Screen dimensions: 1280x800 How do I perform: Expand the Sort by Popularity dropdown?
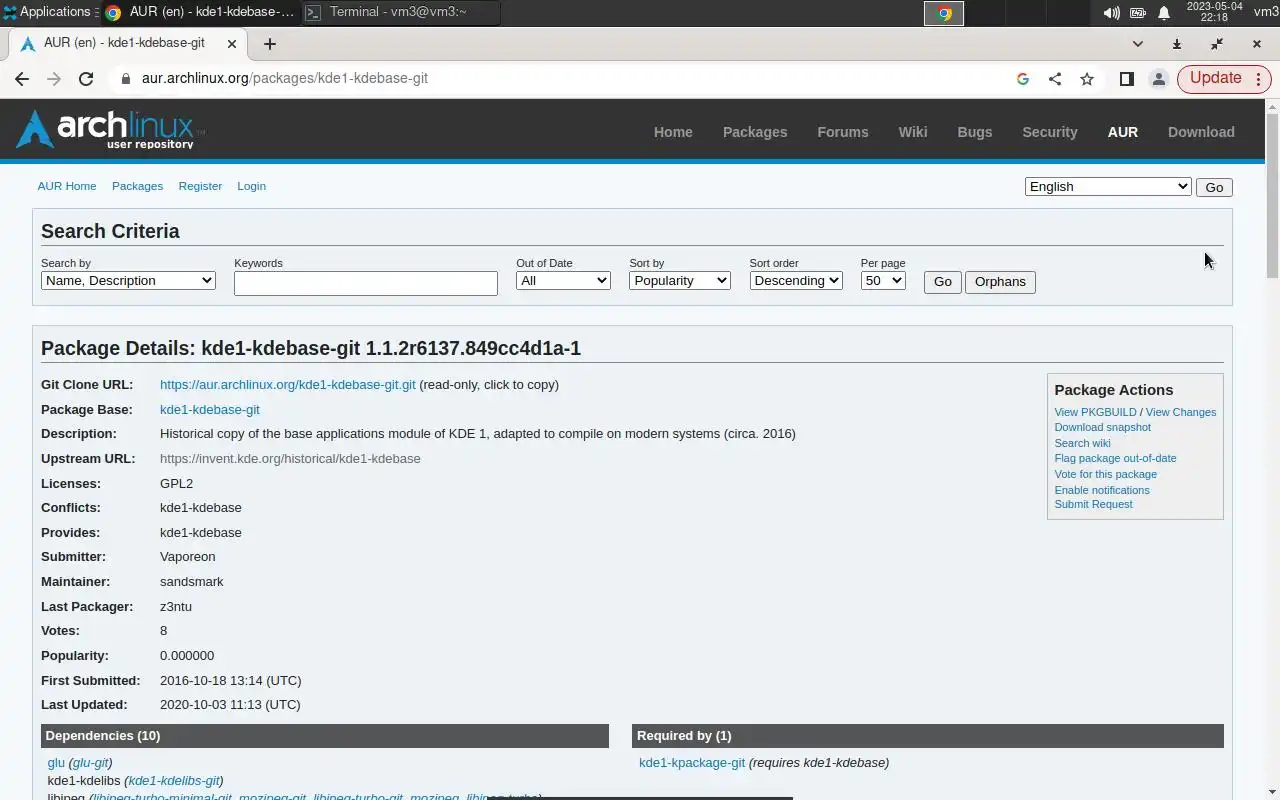tap(680, 281)
